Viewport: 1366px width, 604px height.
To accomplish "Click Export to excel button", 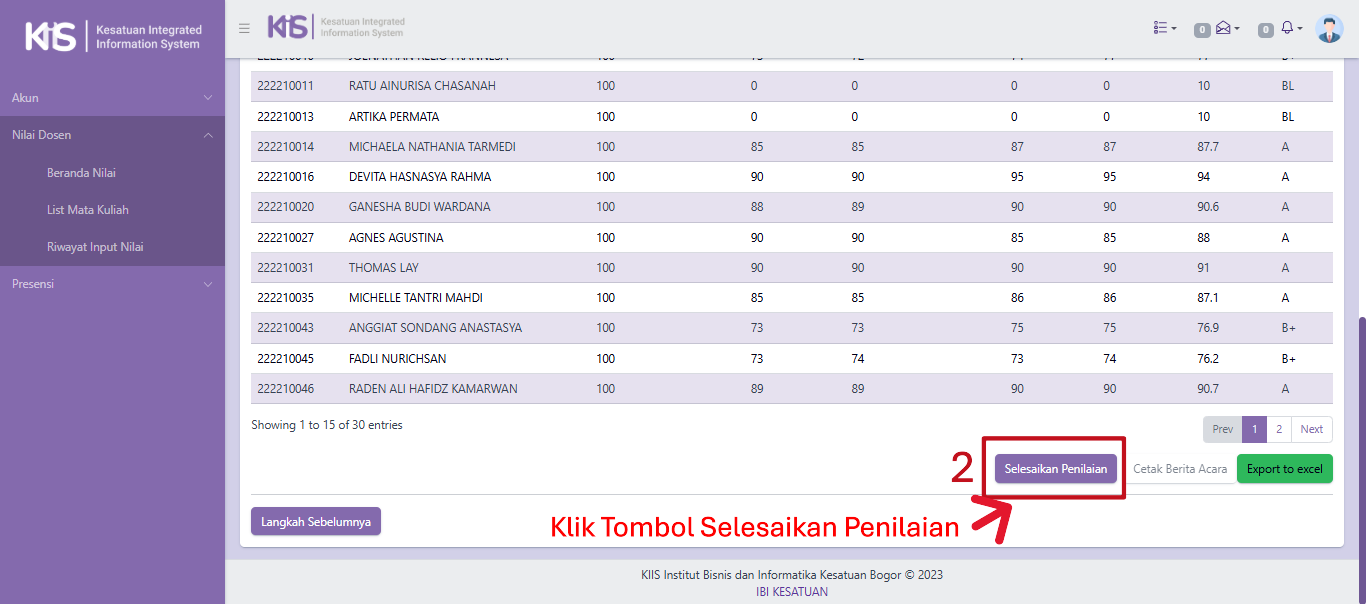I will click(1284, 469).
